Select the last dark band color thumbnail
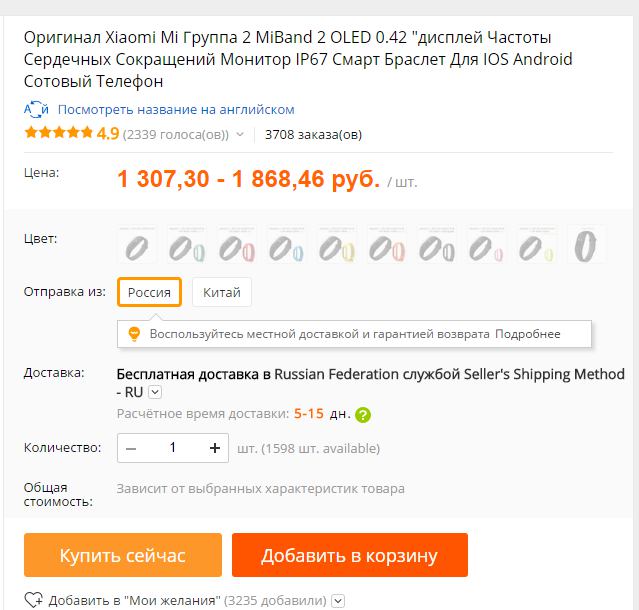Screen dimensions: 639x610 pyautogui.click(x=586, y=245)
